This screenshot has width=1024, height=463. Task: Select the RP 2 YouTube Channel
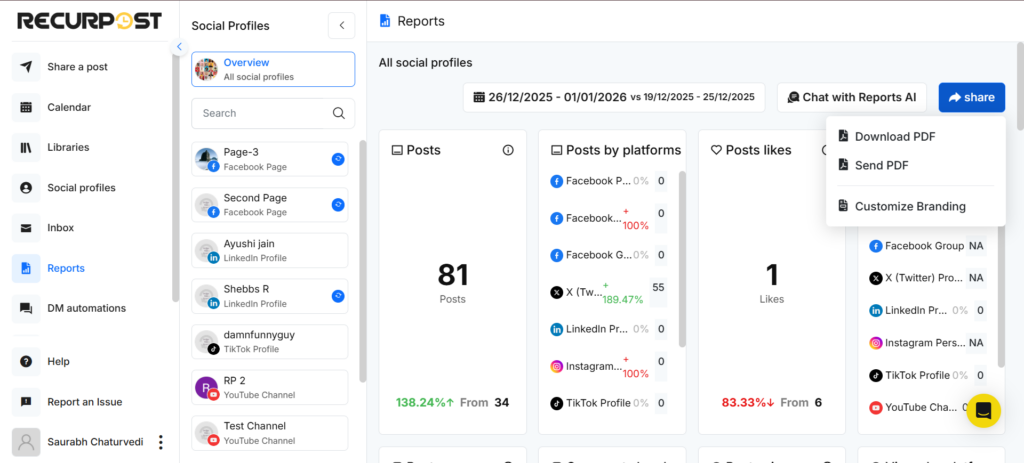pyautogui.click(x=270, y=387)
